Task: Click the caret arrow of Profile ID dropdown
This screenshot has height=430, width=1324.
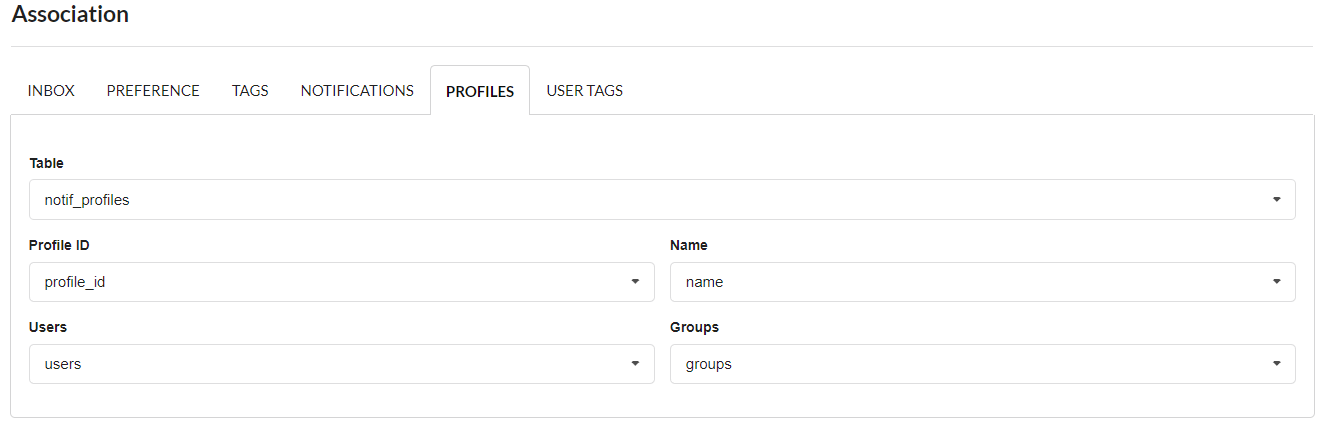Action: tap(635, 282)
